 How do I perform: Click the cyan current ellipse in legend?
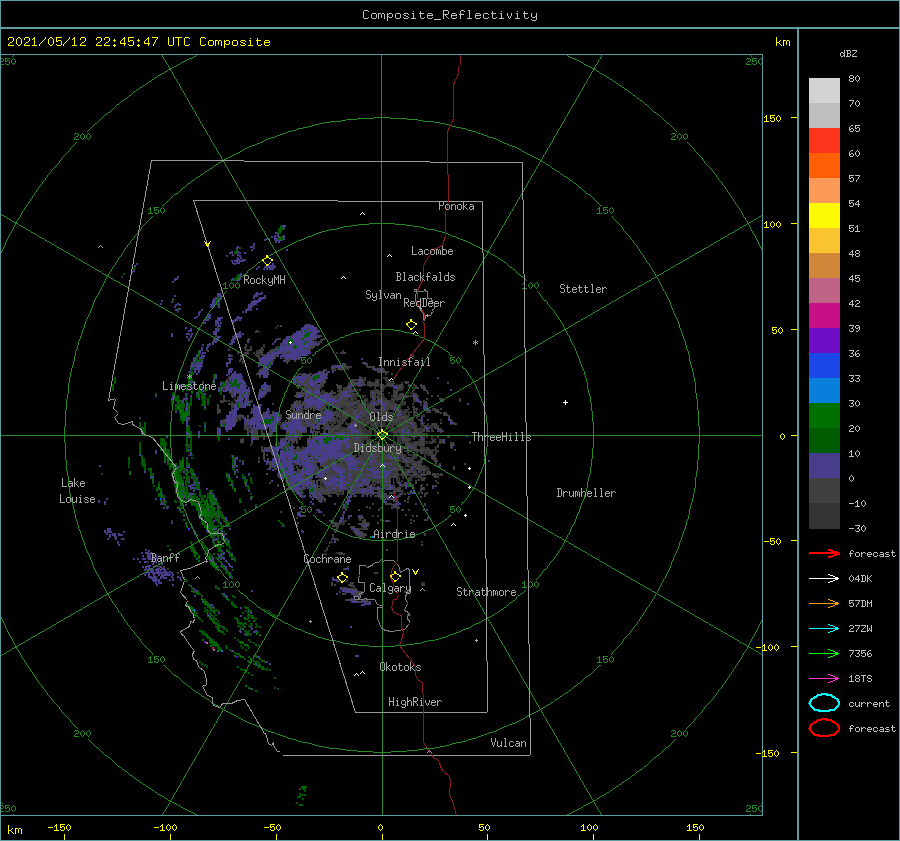[x=824, y=703]
